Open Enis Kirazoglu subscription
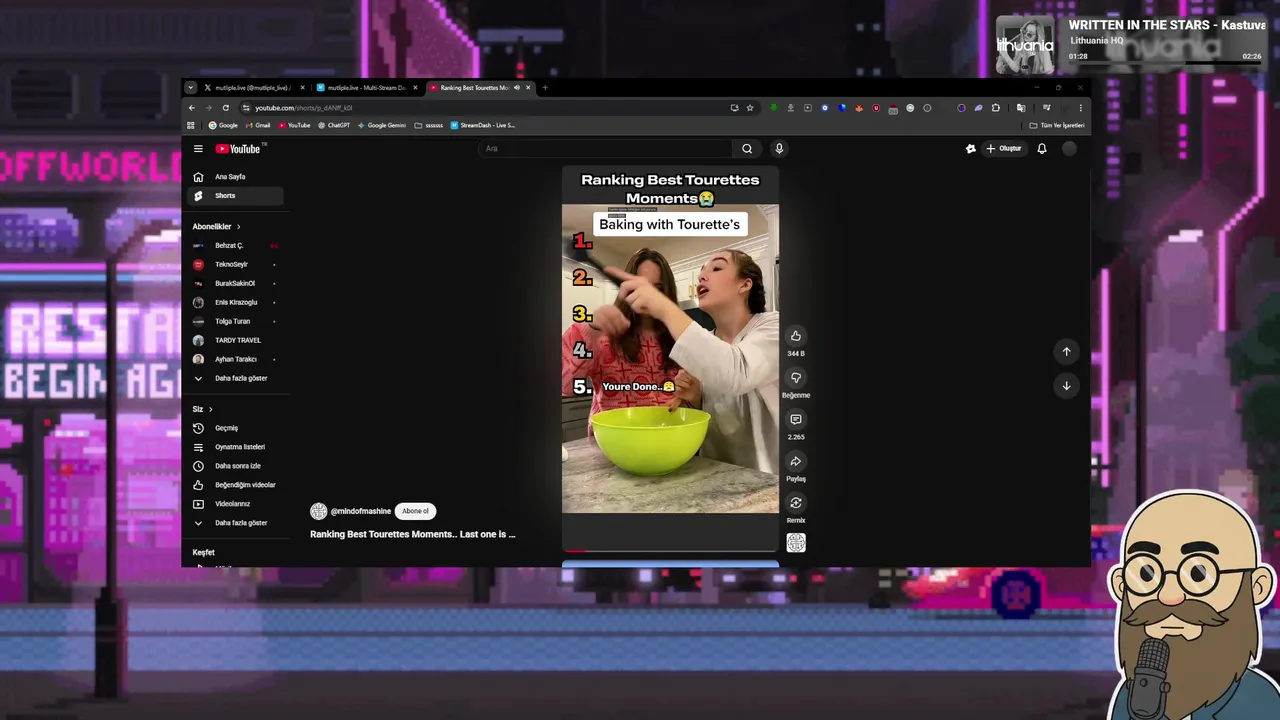Image resolution: width=1280 pixels, height=720 pixels. click(236, 303)
